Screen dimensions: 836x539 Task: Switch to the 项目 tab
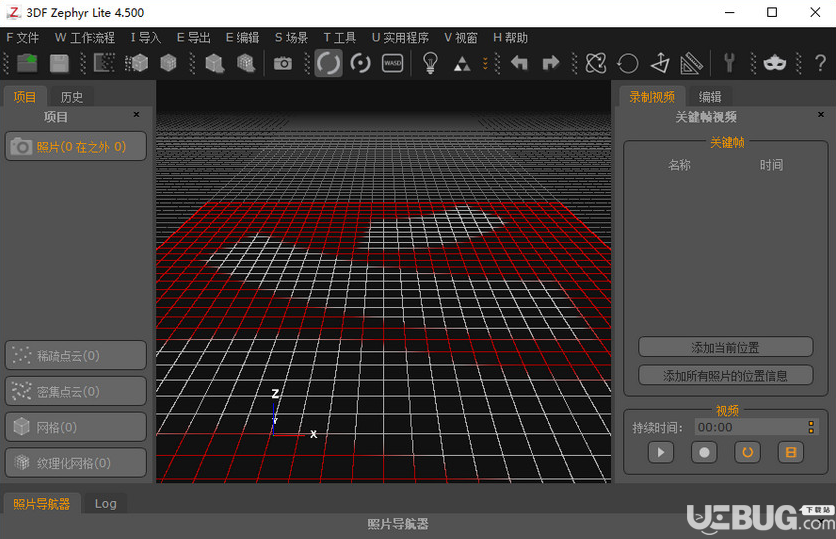click(x=25, y=97)
